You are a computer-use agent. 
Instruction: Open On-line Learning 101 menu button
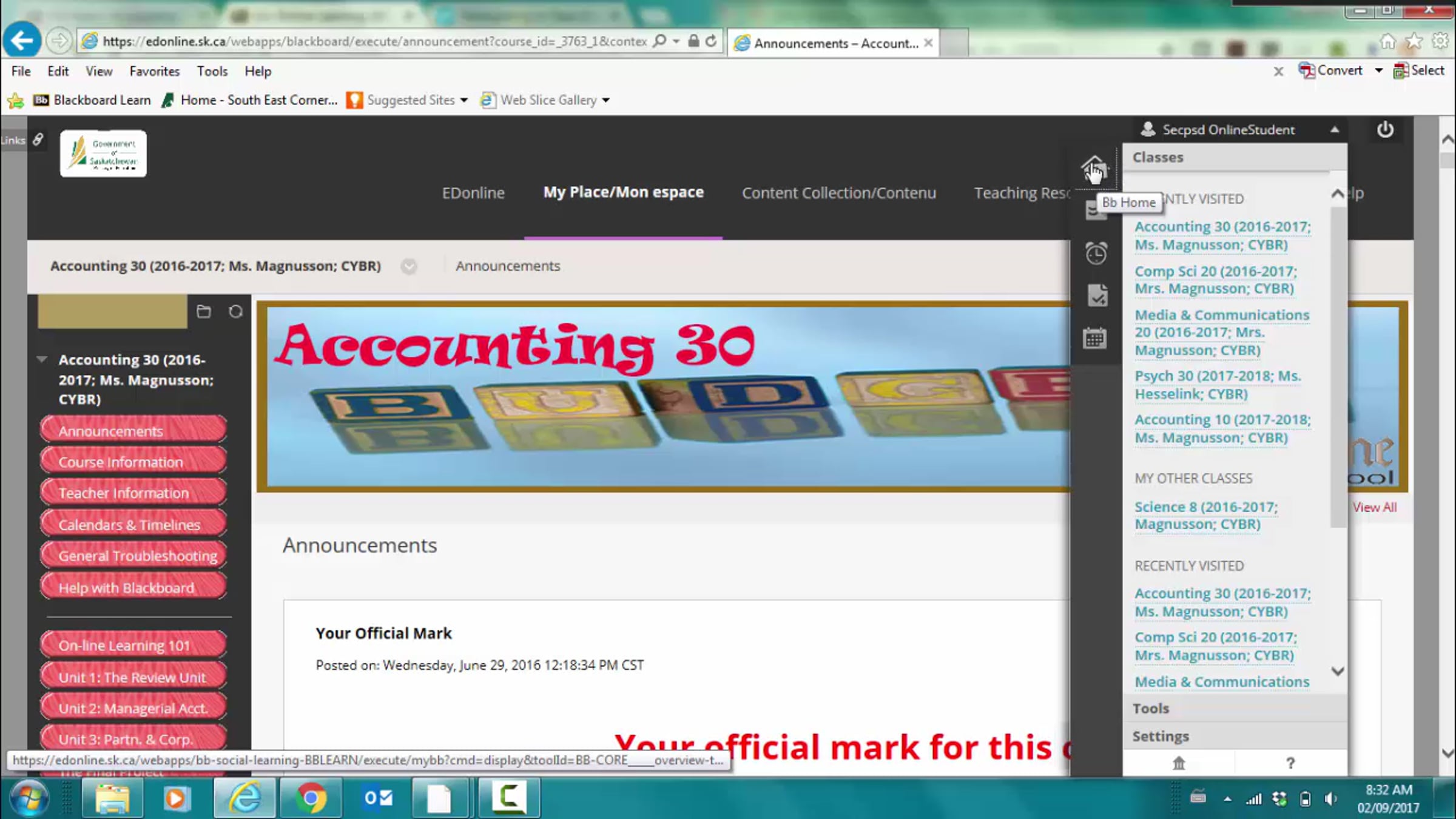tap(133, 645)
